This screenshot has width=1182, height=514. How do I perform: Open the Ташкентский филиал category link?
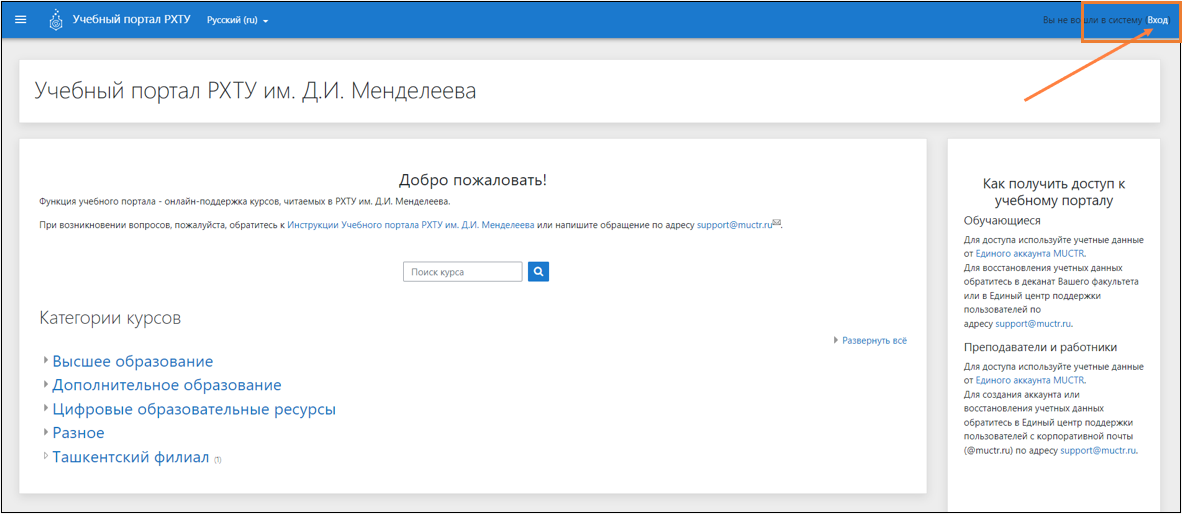point(130,457)
